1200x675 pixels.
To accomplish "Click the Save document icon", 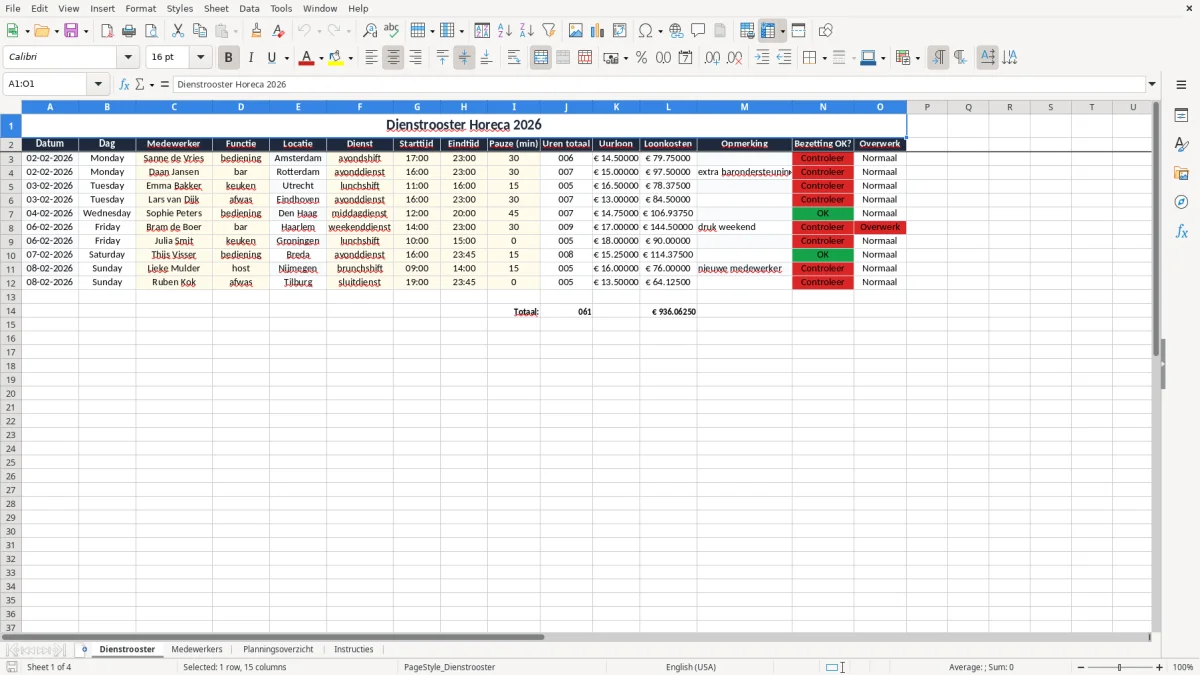I will pos(71,31).
